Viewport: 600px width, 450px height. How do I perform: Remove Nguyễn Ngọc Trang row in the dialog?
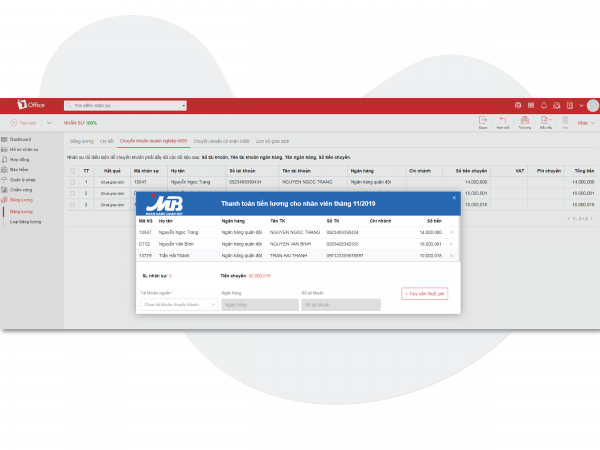452,232
